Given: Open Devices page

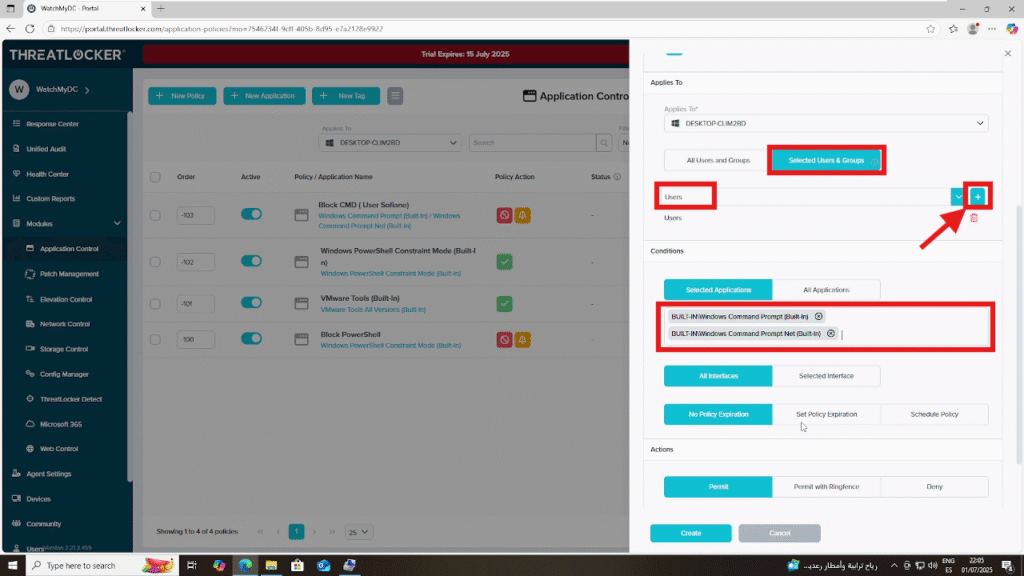Looking at the screenshot, I should pos(38,499).
